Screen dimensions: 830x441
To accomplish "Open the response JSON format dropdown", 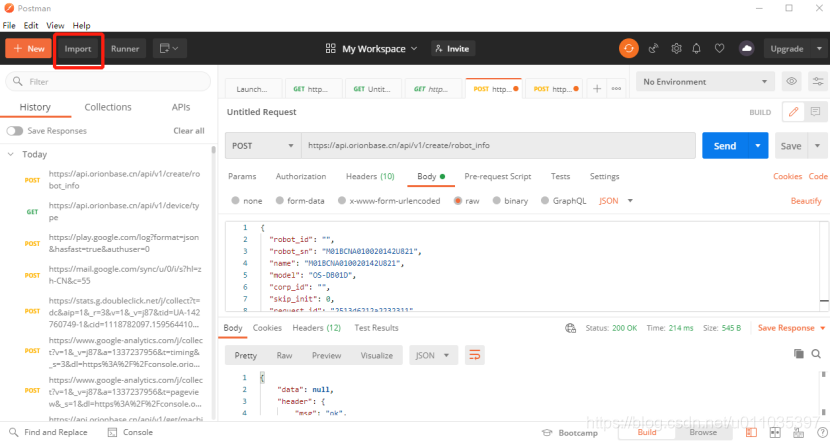I will [432, 355].
